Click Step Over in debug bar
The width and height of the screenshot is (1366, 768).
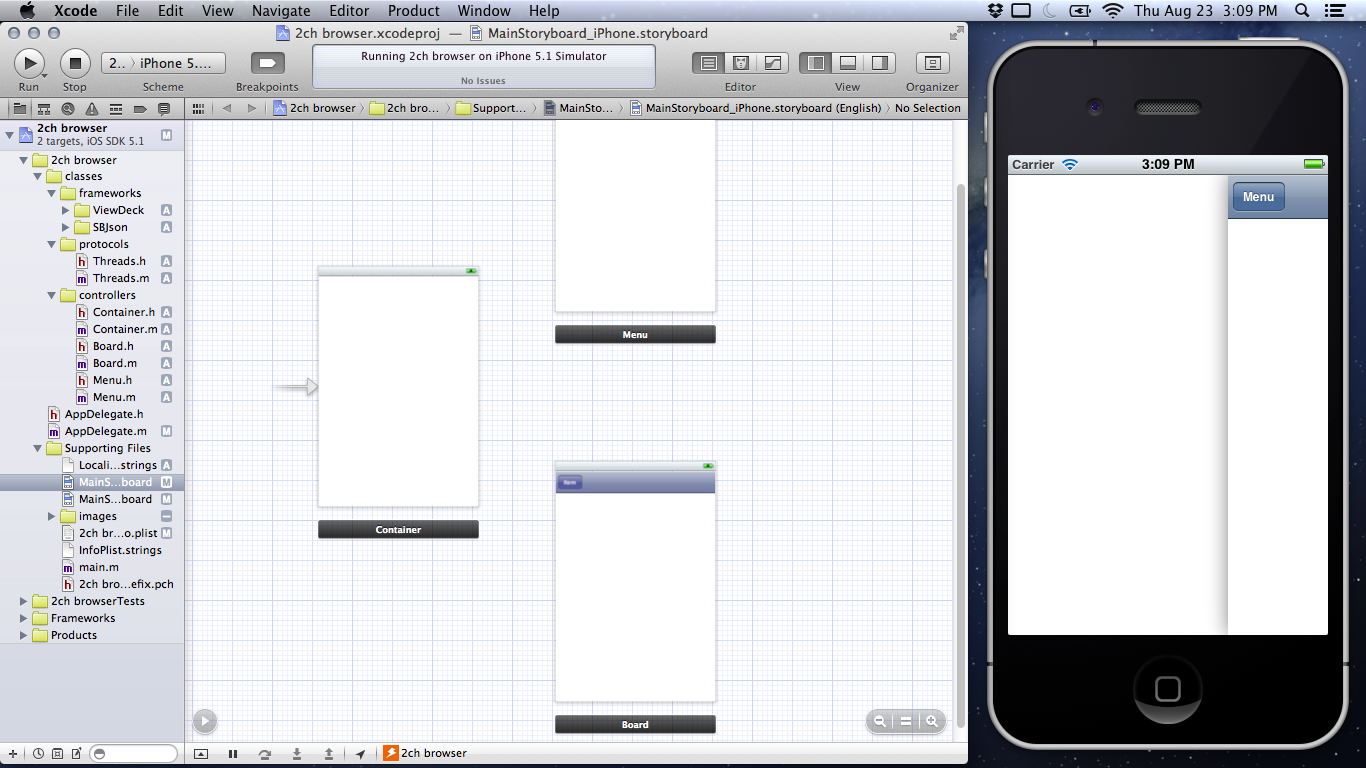click(x=265, y=754)
